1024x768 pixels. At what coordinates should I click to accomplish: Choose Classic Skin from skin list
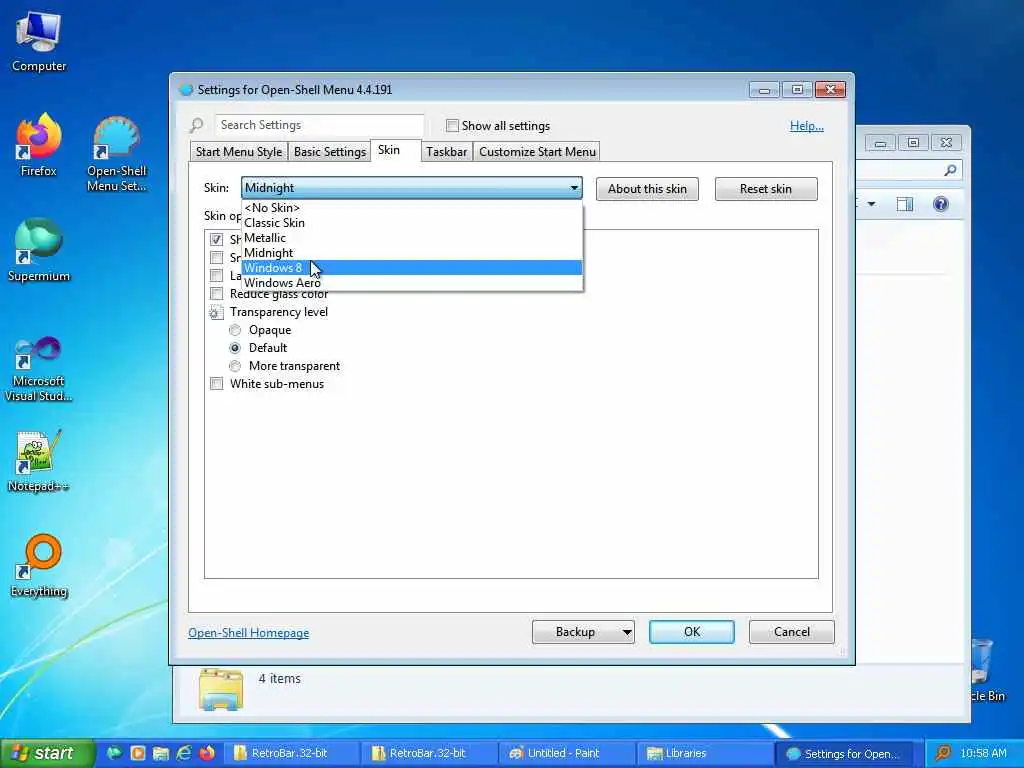click(x=411, y=223)
